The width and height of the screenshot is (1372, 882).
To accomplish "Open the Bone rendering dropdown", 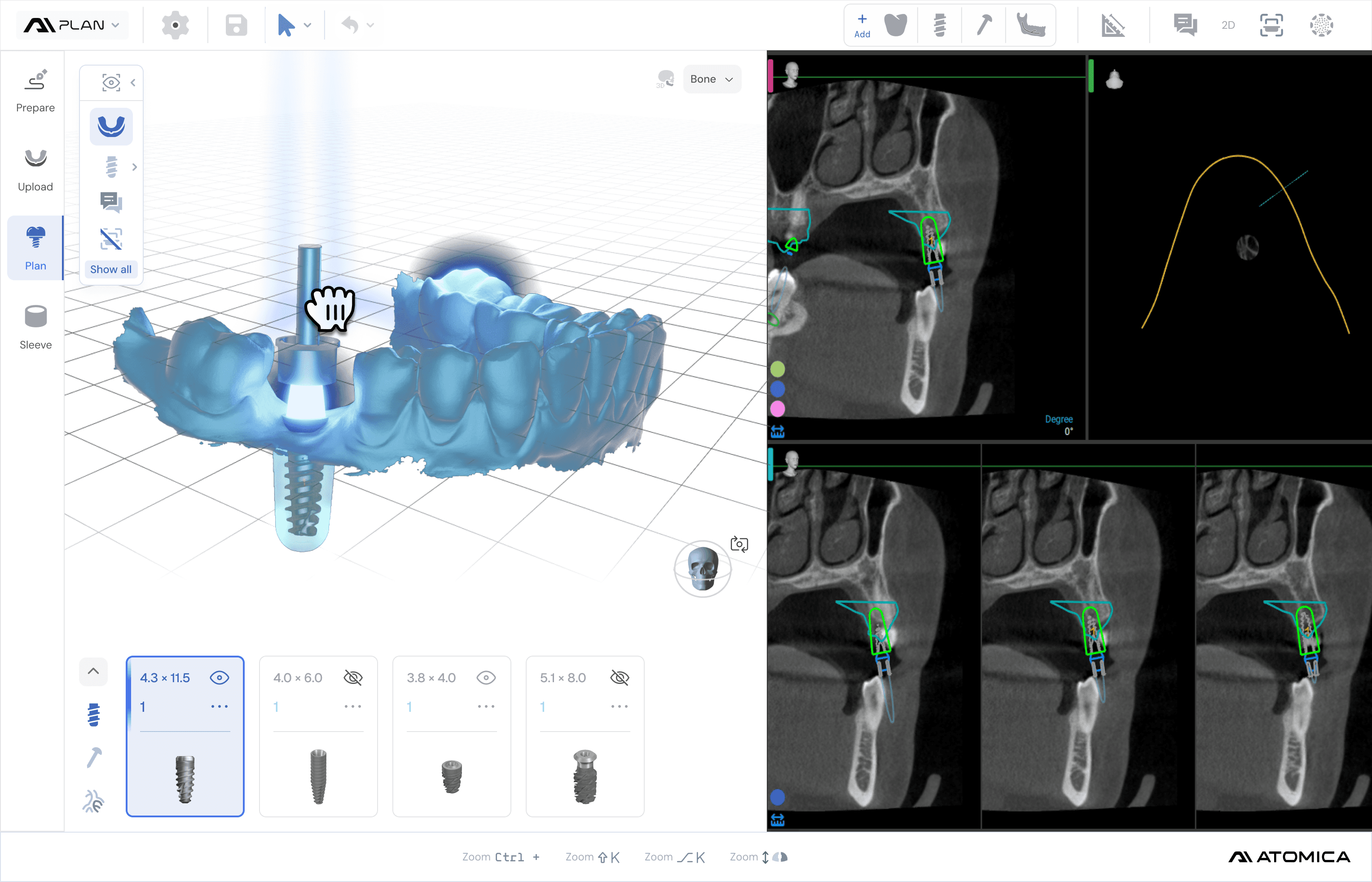I will (x=712, y=79).
